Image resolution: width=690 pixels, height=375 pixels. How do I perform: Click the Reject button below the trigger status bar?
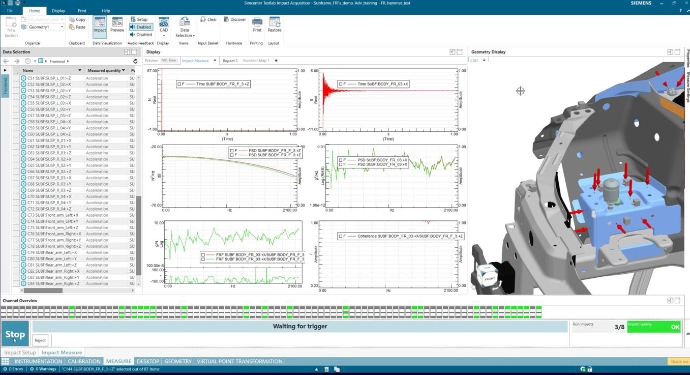(x=40, y=340)
